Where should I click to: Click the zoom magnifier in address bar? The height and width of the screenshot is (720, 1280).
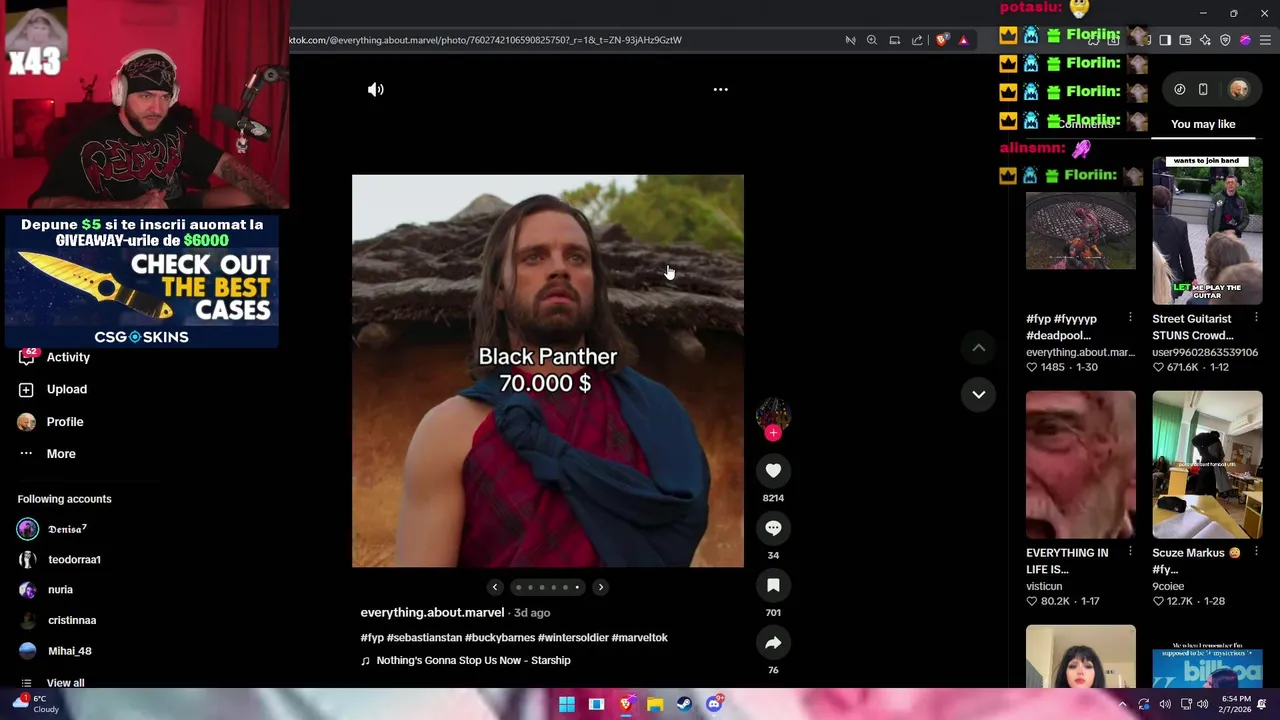[872, 40]
